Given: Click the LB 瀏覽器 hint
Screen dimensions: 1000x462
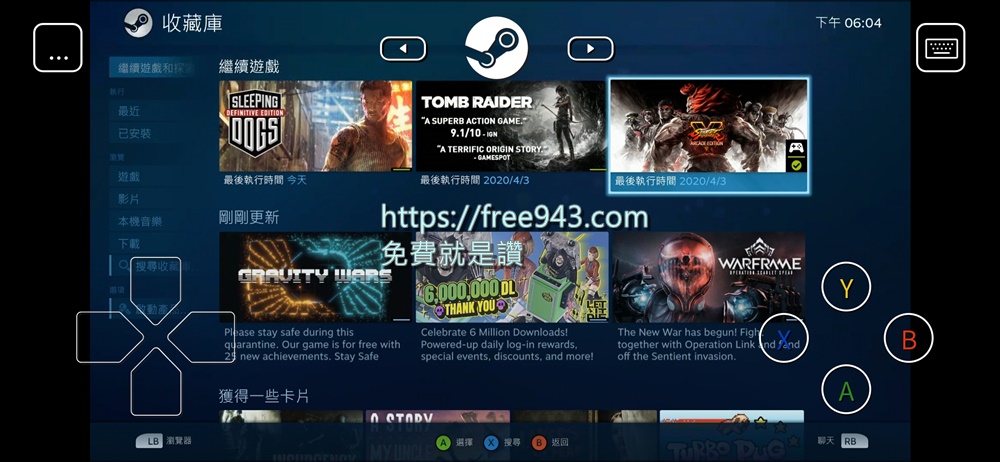Looking at the screenshot, I should [x=164, y=441].
